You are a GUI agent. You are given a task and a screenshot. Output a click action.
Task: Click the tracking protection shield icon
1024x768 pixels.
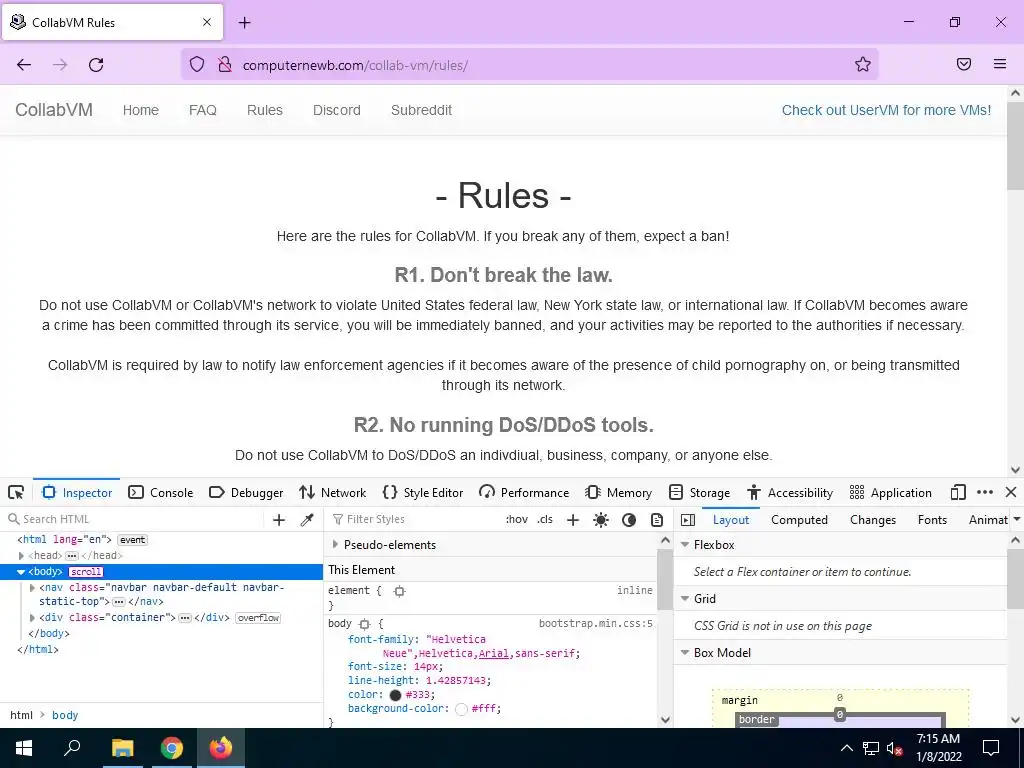pos(197,65)
